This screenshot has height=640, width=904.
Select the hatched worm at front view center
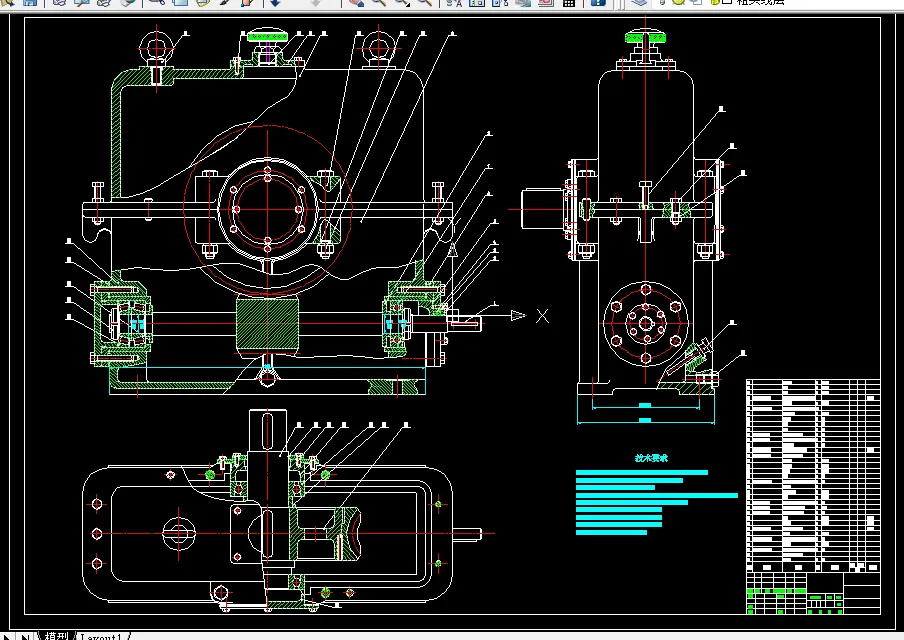[268, 323]
